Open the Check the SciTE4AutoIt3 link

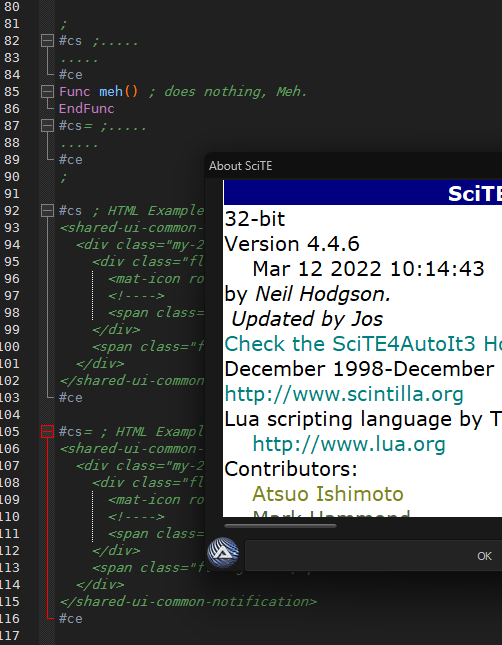363,344
